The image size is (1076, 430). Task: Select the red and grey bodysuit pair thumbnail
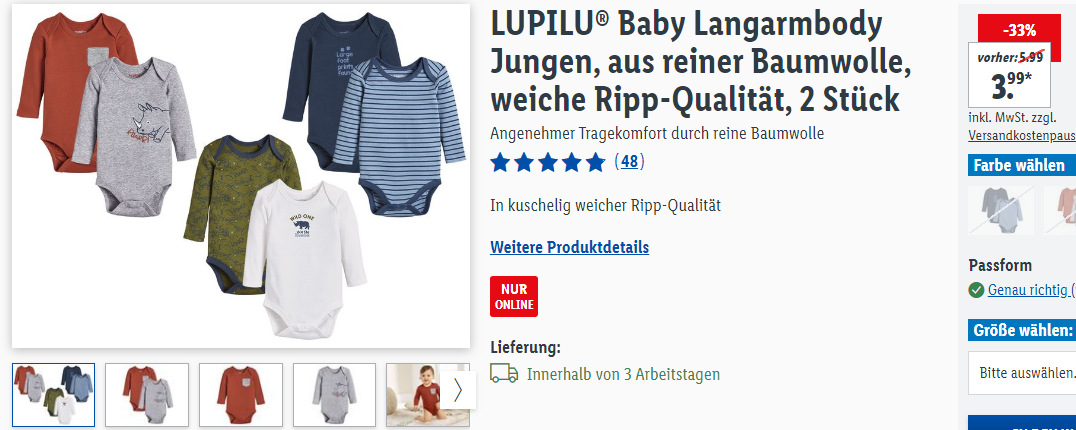tap(147, 395)
